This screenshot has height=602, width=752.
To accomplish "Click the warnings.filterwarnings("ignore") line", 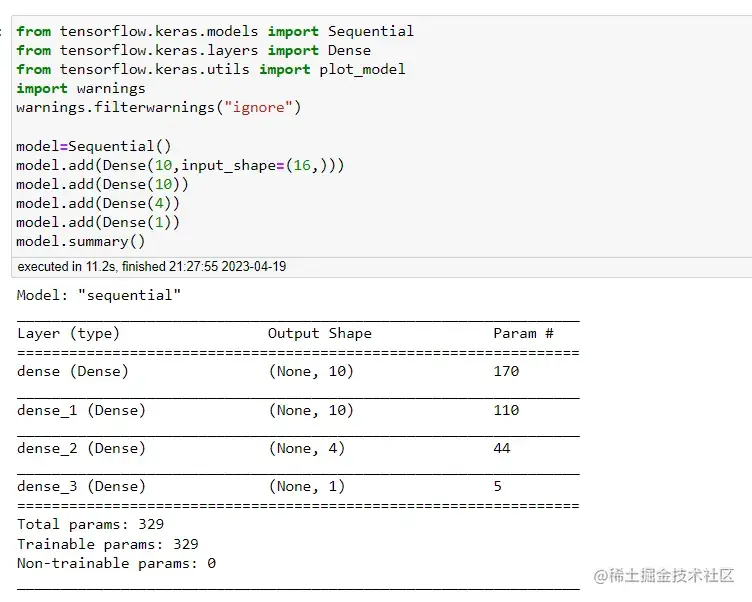I will (x=159, y=107).
